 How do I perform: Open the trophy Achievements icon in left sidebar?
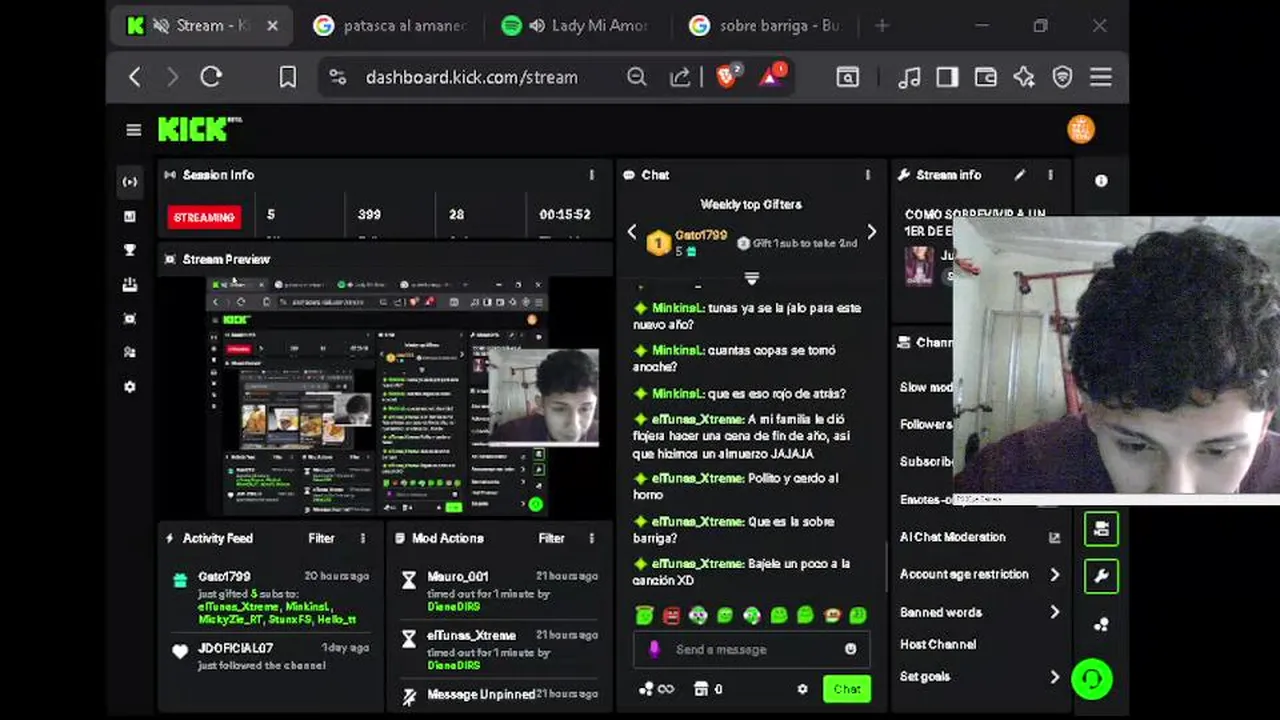(x=130, y=250)
